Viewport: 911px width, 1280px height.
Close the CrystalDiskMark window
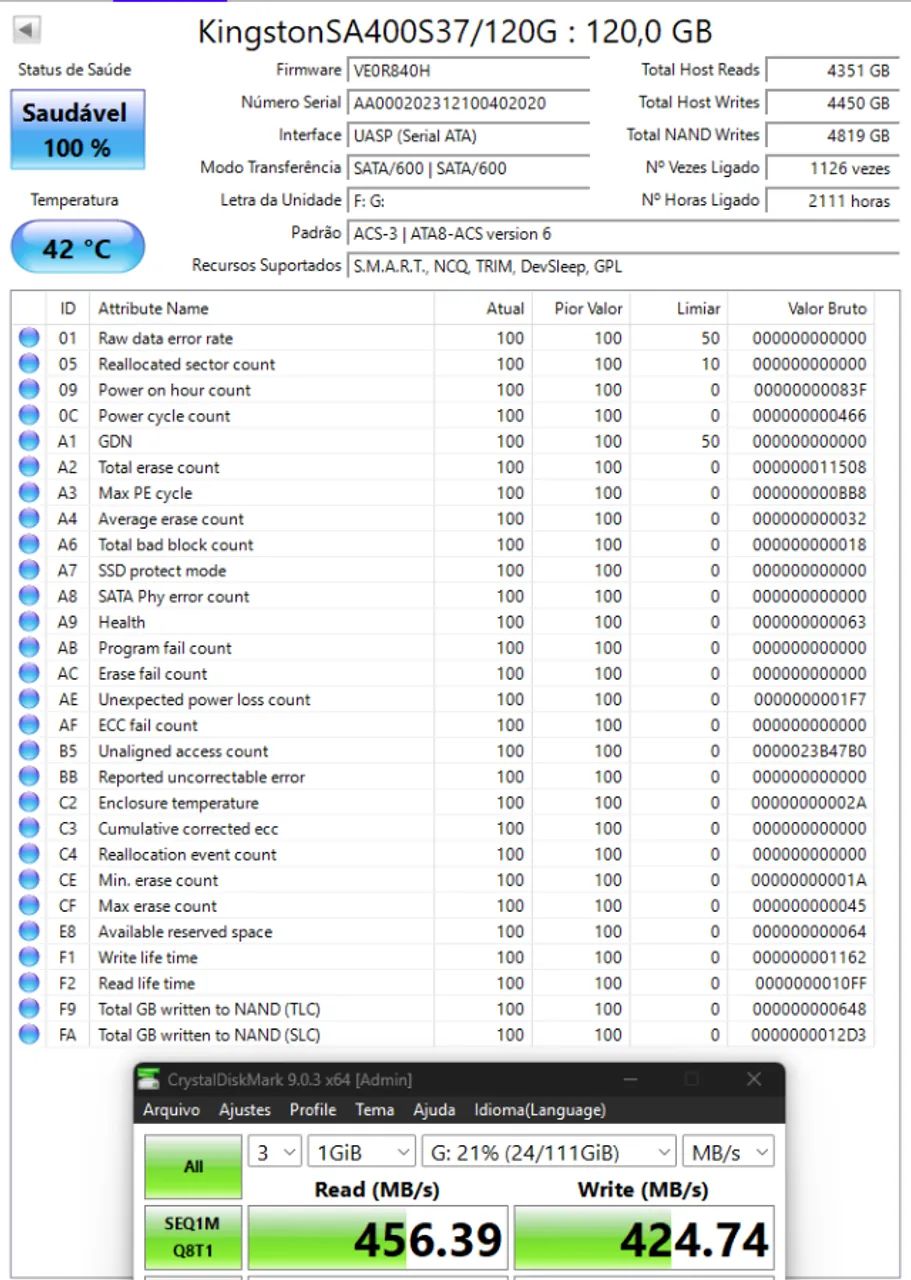pyautogui.click(x=754, y=1079)
